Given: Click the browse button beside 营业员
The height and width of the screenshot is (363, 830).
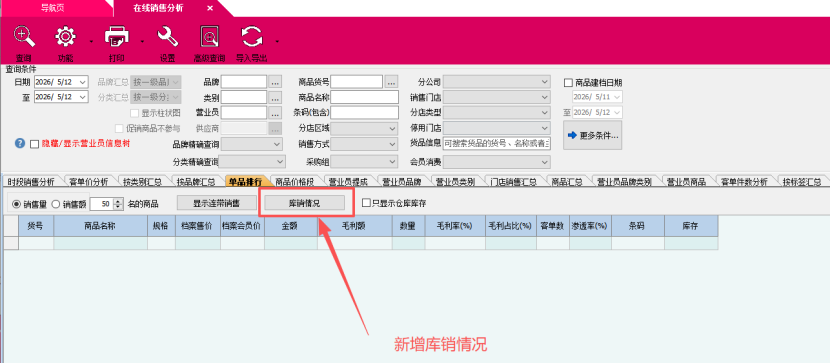Looking at the screenshot, I should point(274,113).
